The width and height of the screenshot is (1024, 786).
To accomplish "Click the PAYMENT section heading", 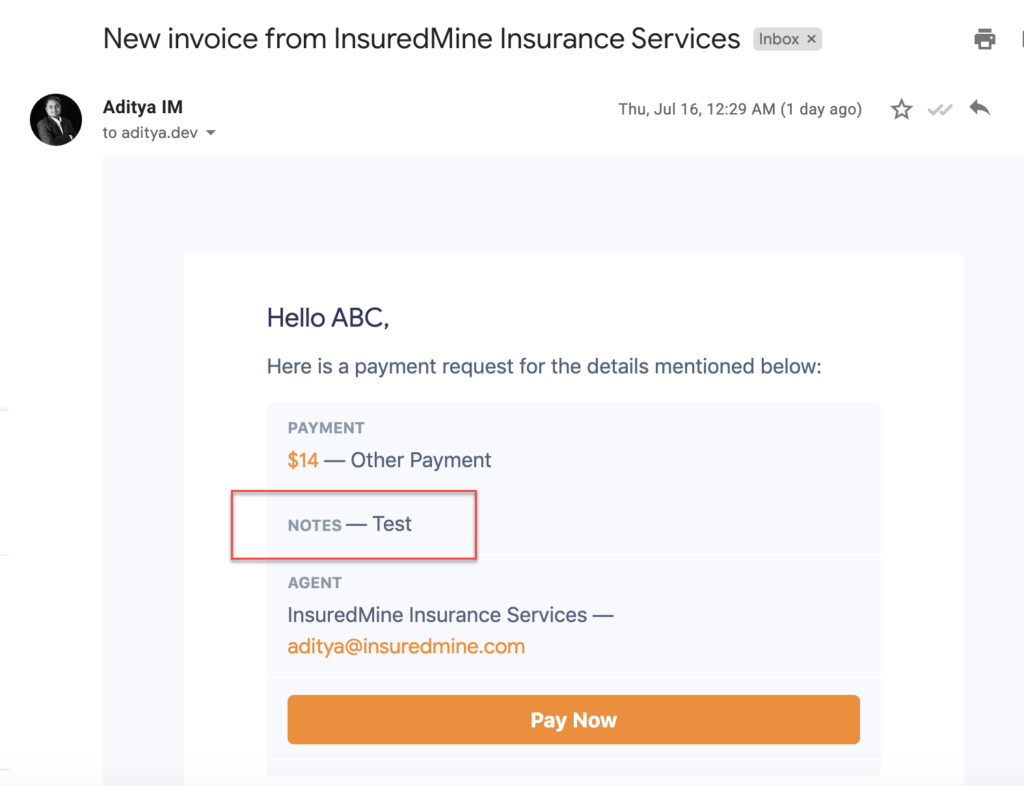I will 326,428.
